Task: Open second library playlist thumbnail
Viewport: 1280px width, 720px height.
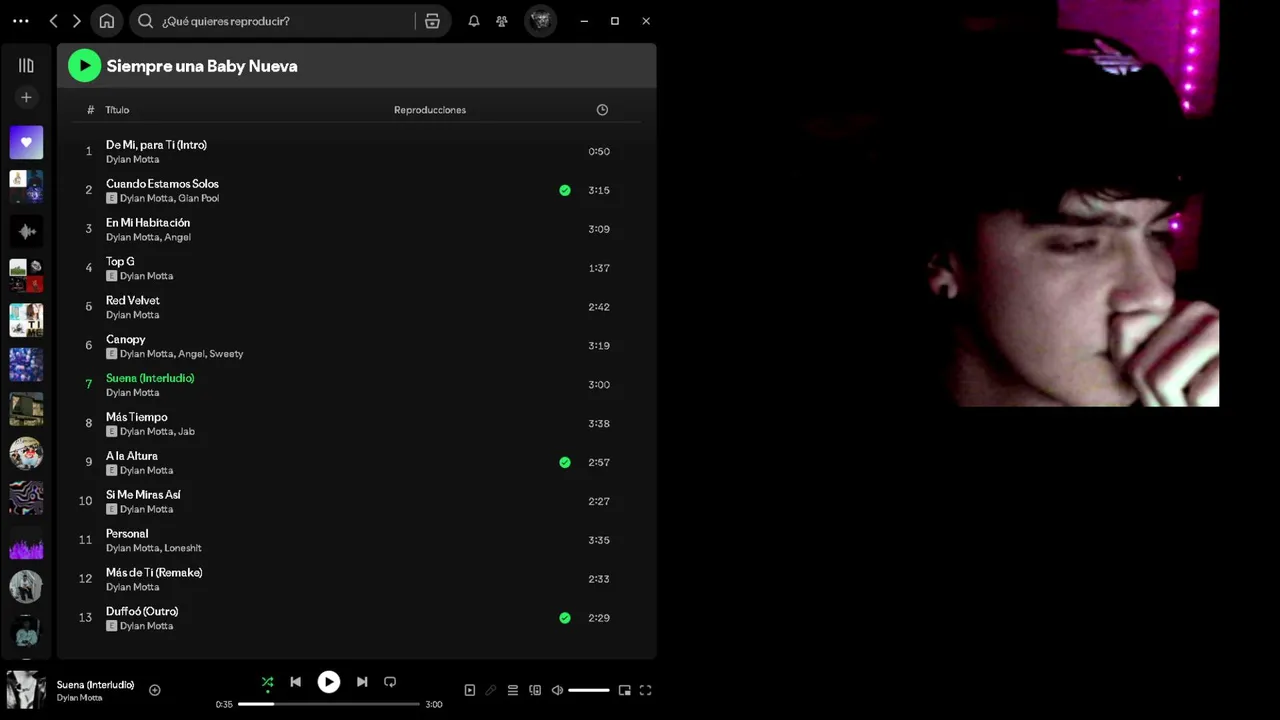Action: 26,187
